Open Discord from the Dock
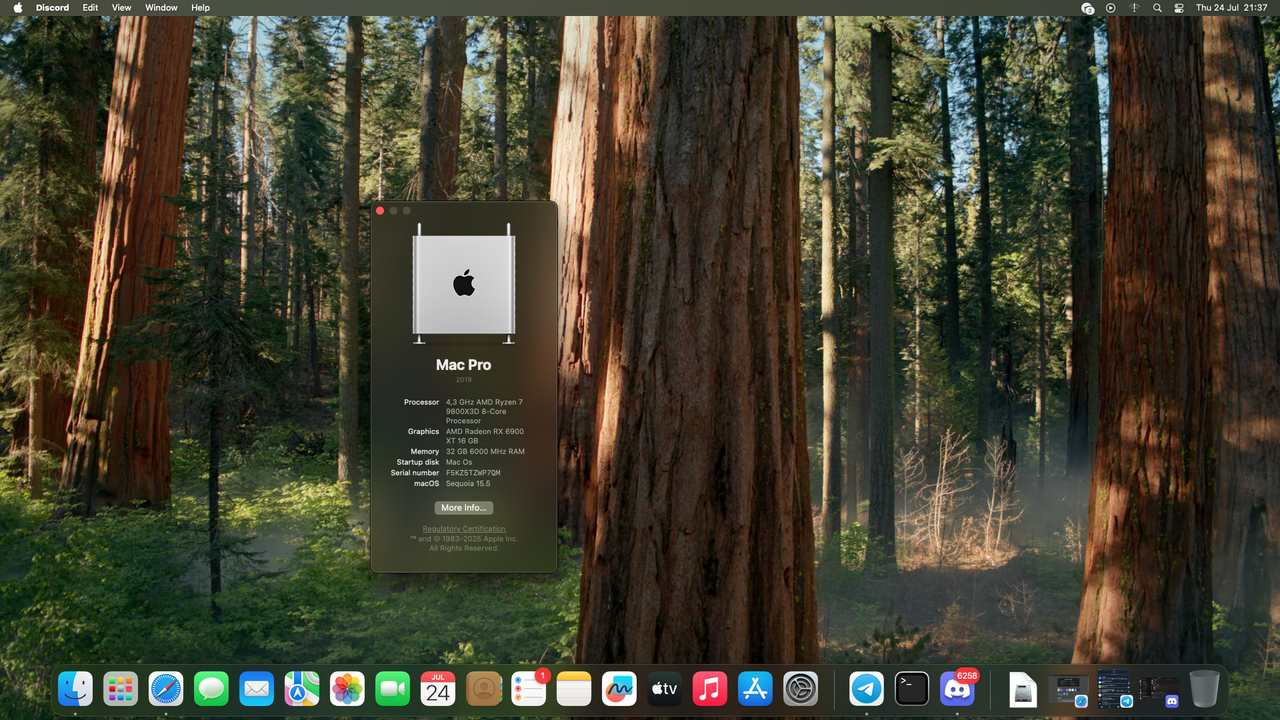1280x720 pixels. point(957,689)
